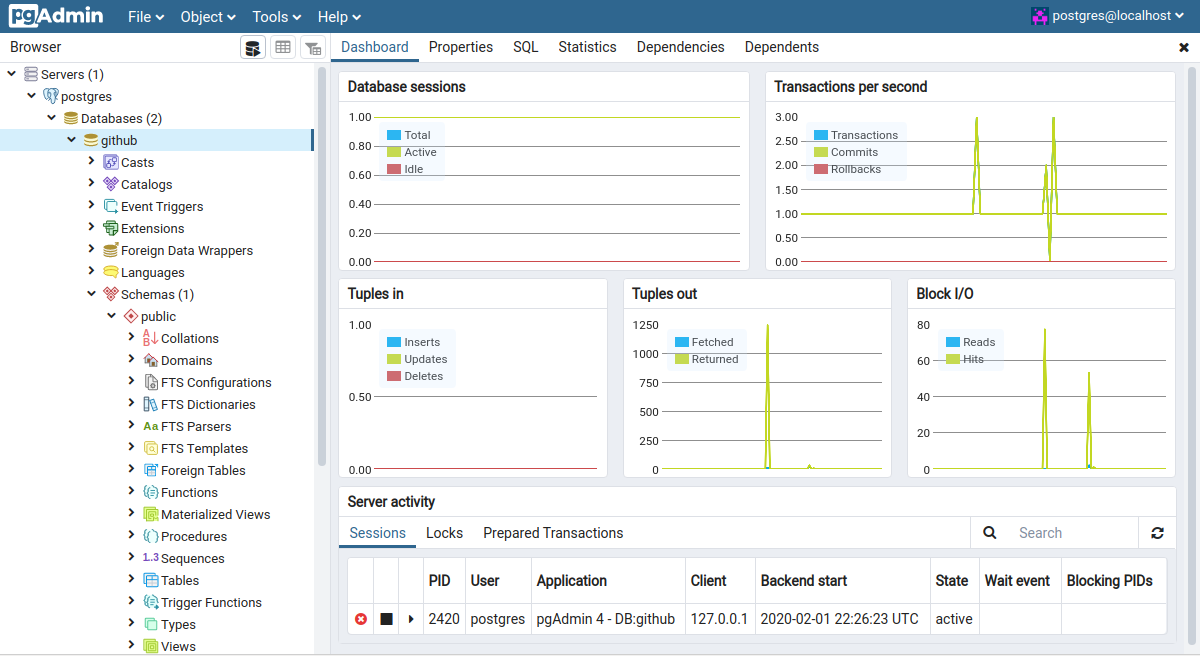Image resolution: width=1200 pixels, height=656 pixels.
Task: Click the postgres server elephant icon
Action: [x=51, y=97]
